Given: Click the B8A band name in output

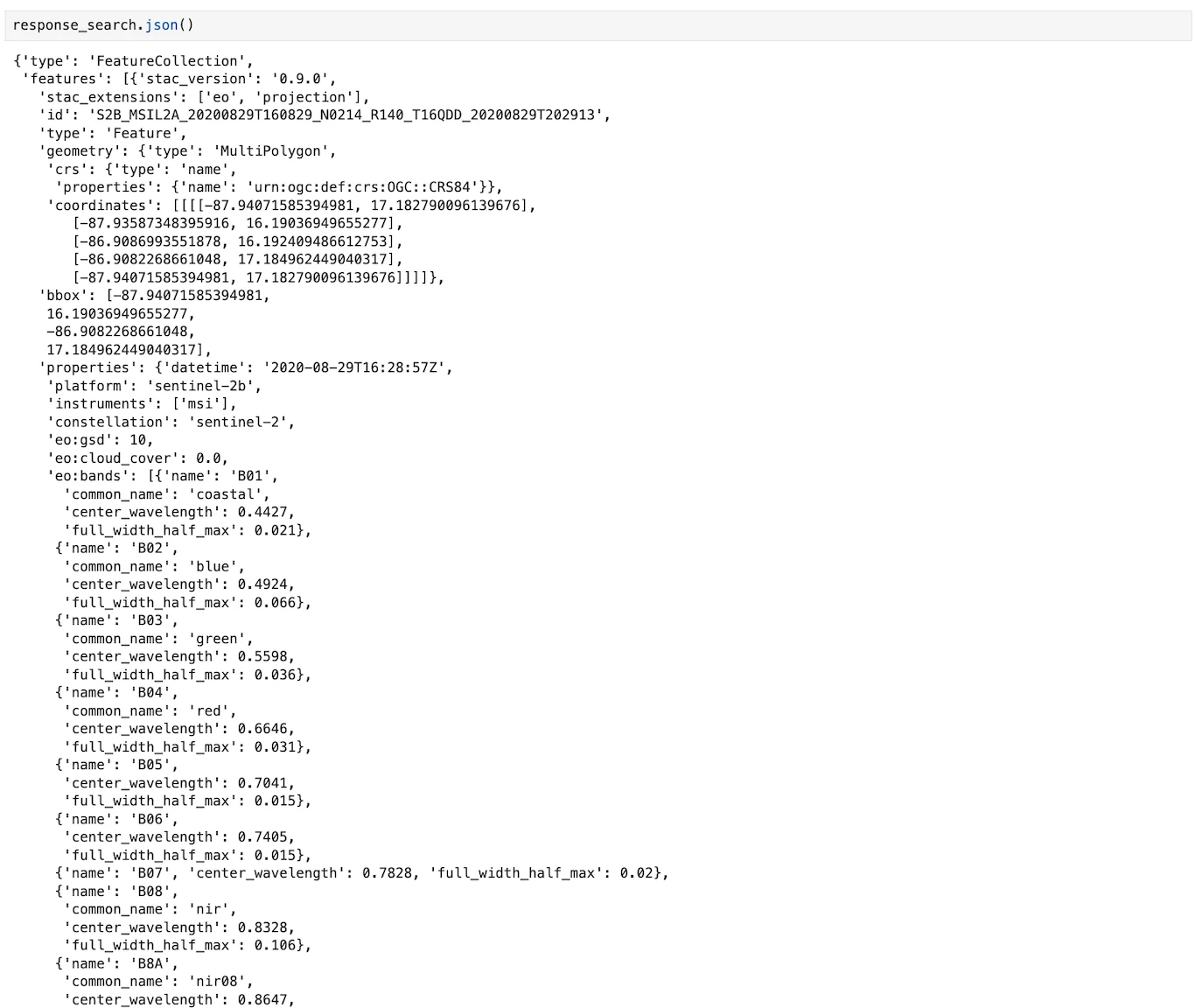Looking at the screenshot, I should (150, 963).
